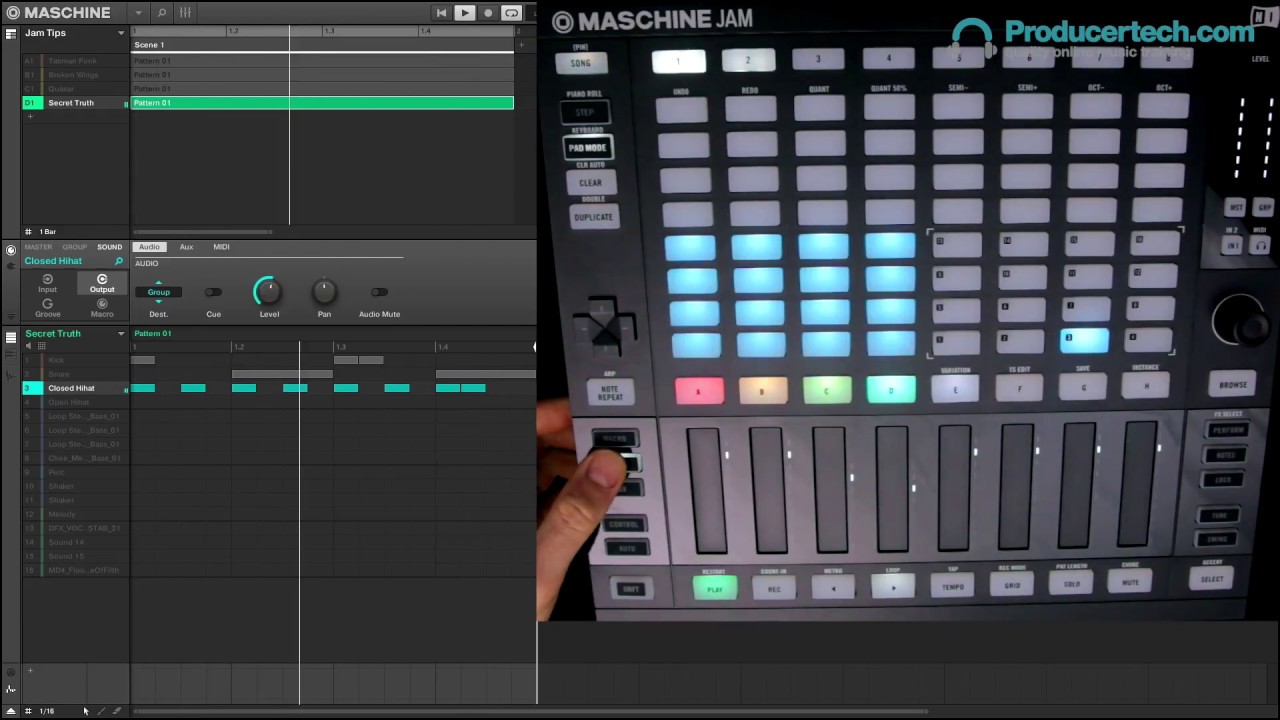Image resolution: width=1280 pixels, height=720 pixels.
Task: Toggle the Audio Mute switch
Action: pyautogui.click(x=379, y=293)
